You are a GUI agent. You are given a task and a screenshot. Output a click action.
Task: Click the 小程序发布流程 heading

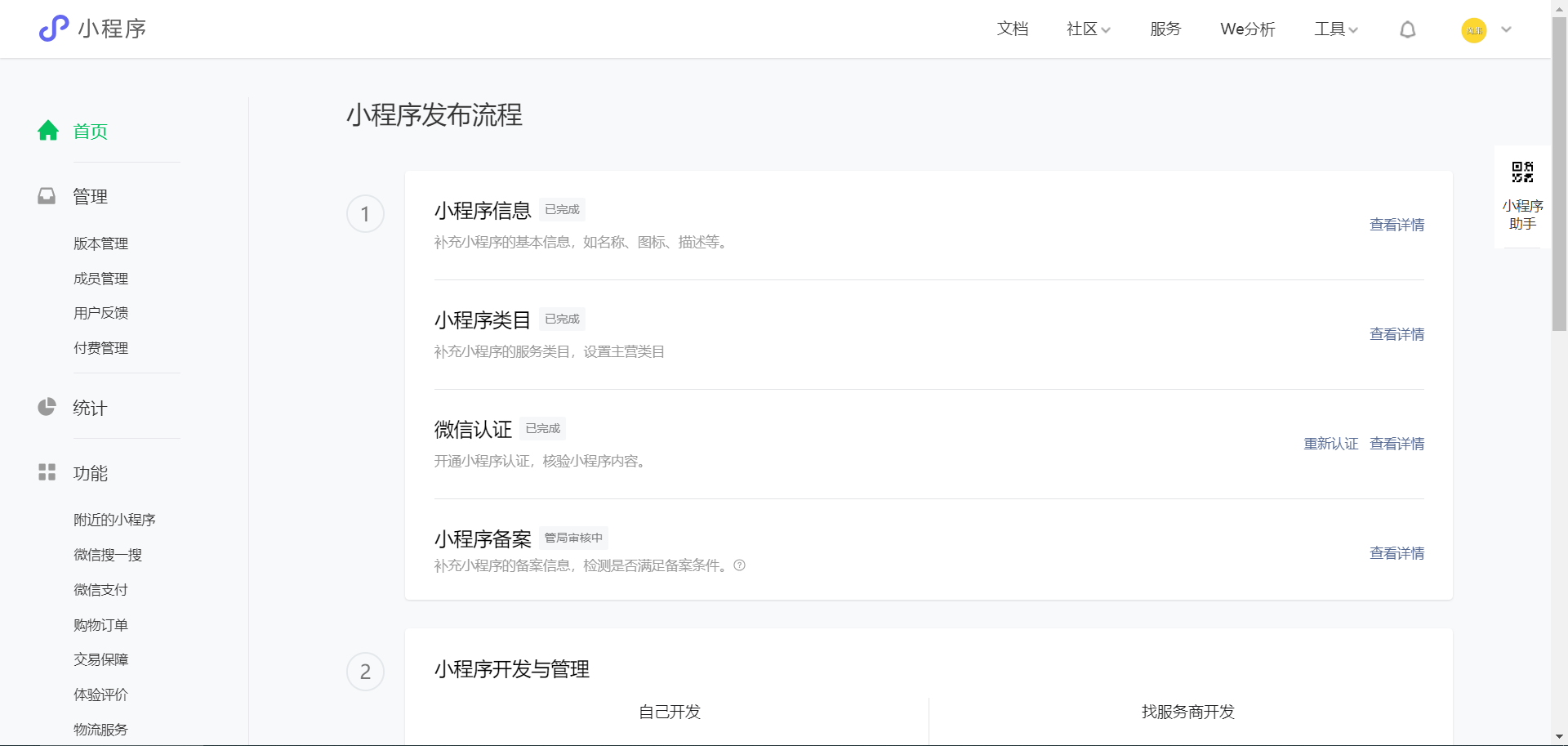434,115
